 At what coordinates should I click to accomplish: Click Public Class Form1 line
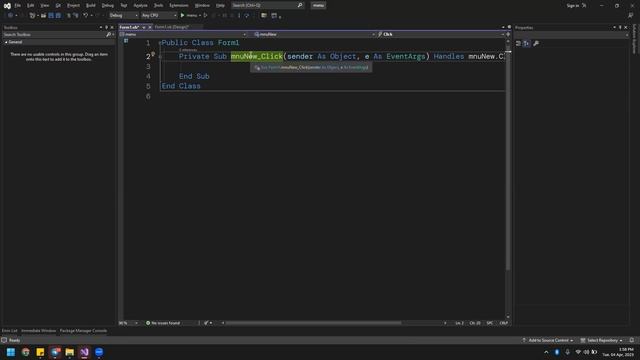[200, 43]
